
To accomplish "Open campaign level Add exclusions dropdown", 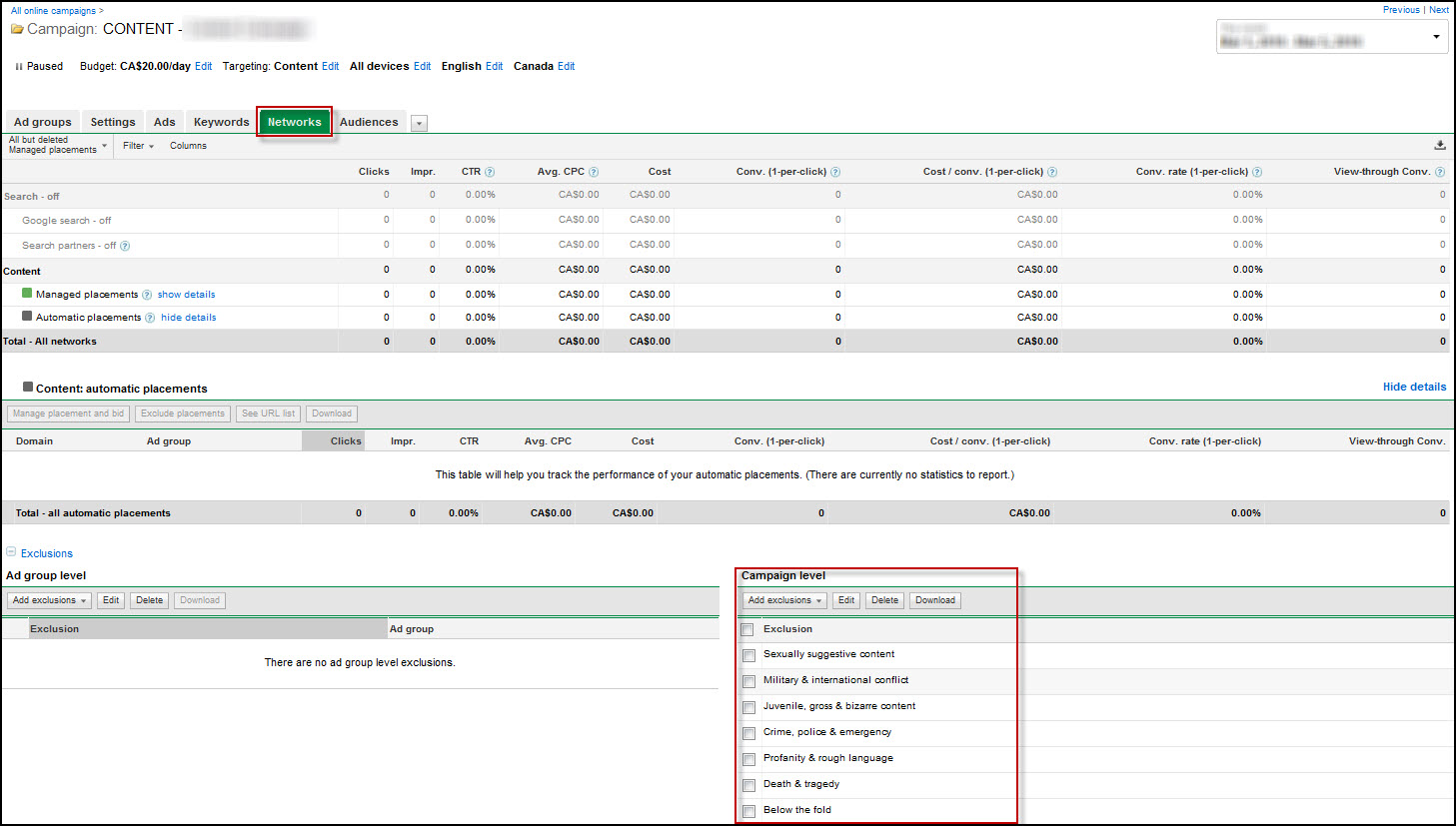I will (x=784, y=600).
